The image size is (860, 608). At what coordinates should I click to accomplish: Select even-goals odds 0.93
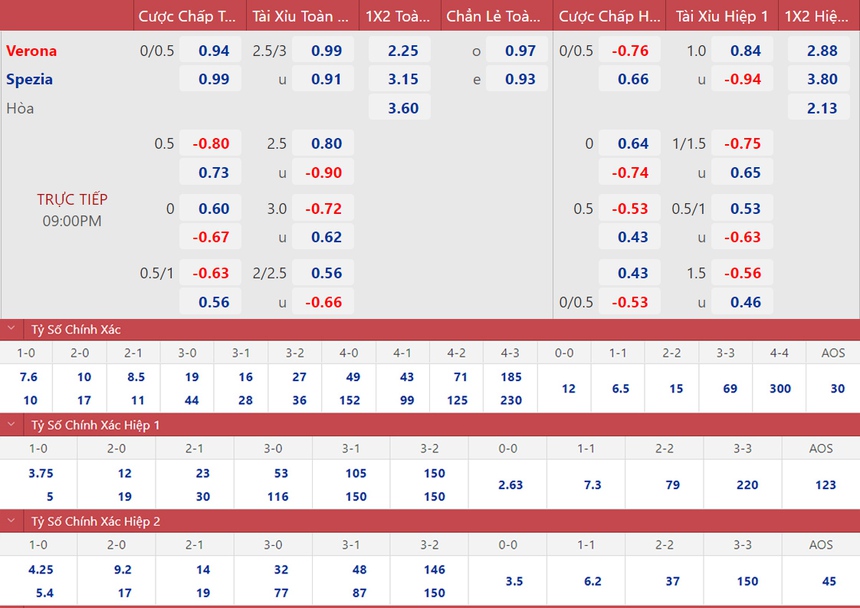520,79
